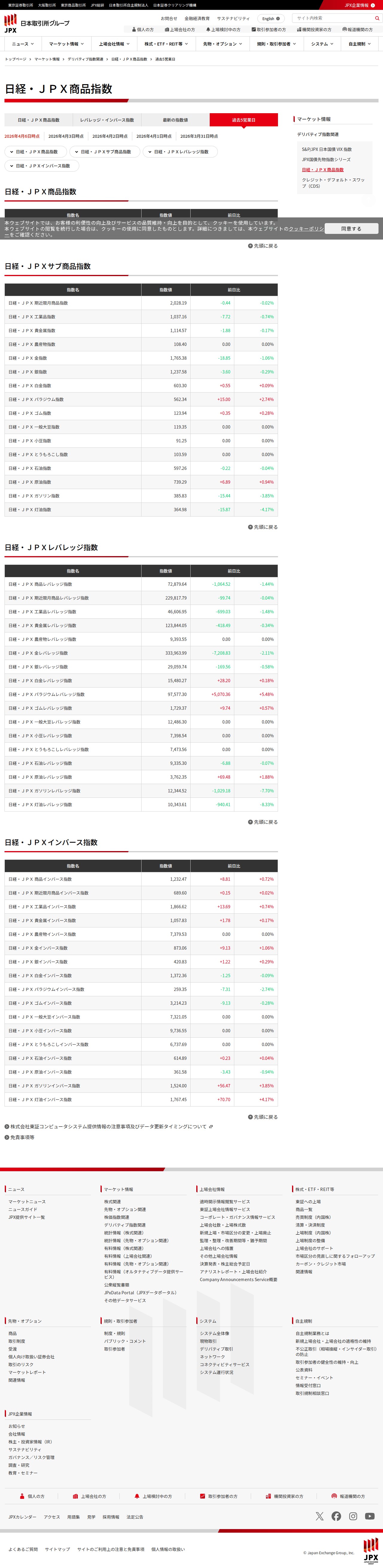The image size is (383, 1568).
Task: Jump to 日経・JPXサブ商品指数 anchor button
Action: point(104,152)
